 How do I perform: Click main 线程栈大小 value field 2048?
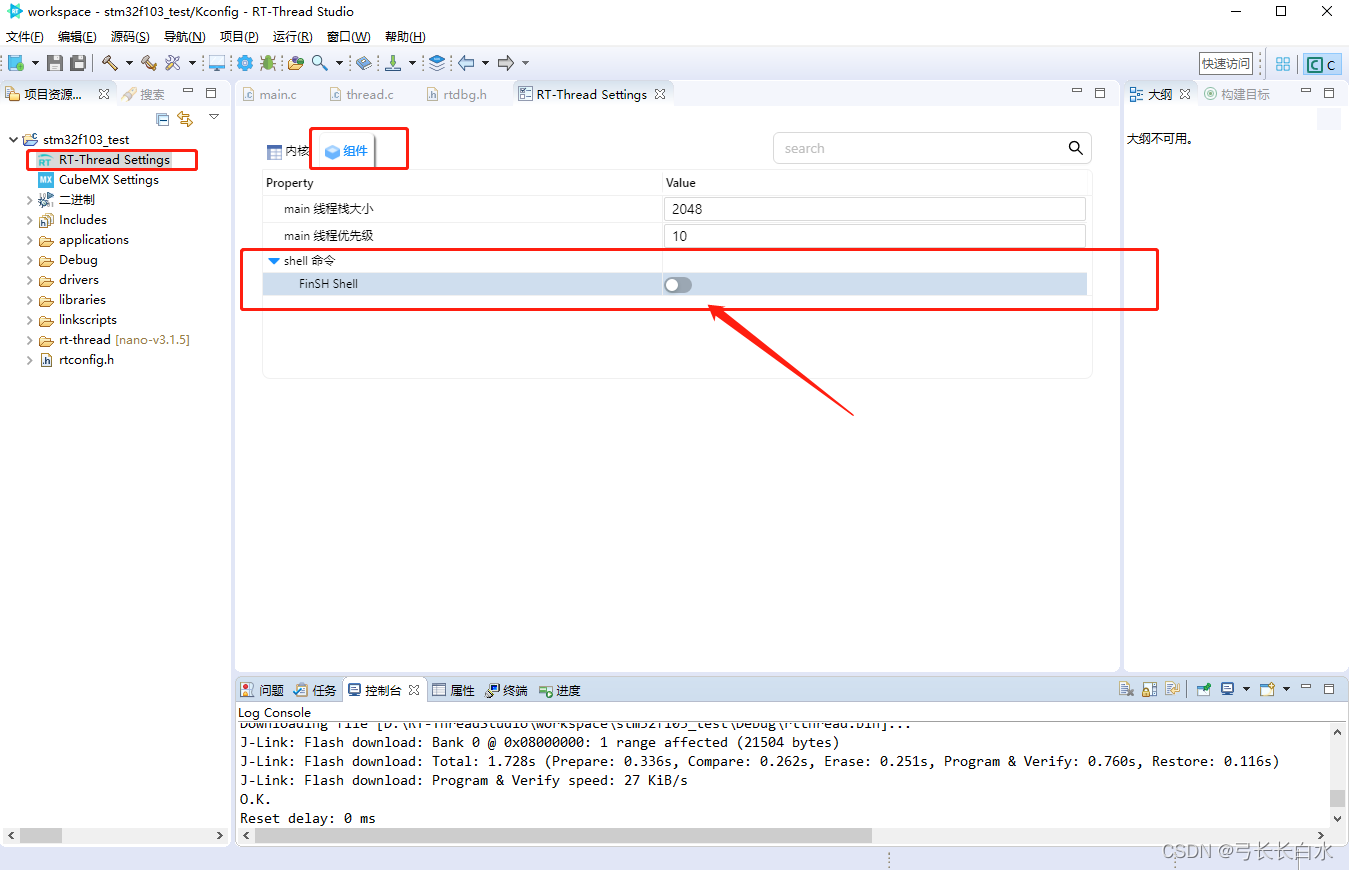pos(875,209)
